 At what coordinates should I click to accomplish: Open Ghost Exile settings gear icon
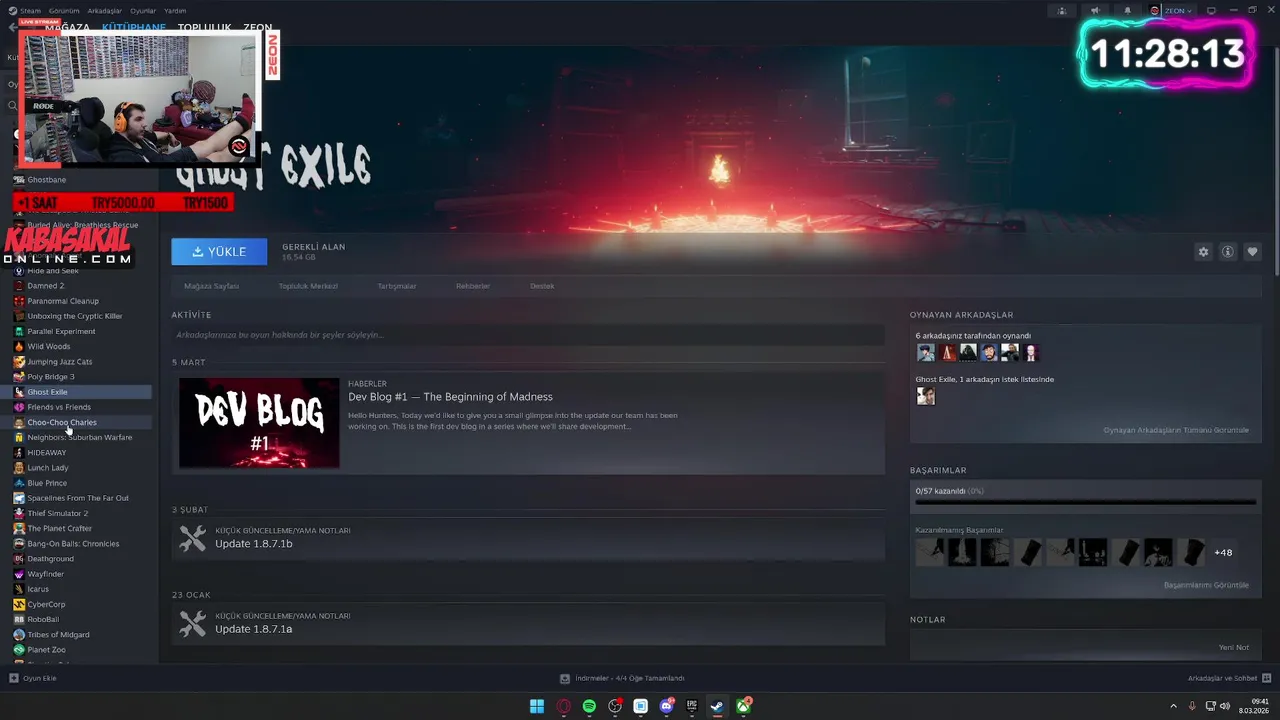pyautogui.click(x=1203, y=252)
